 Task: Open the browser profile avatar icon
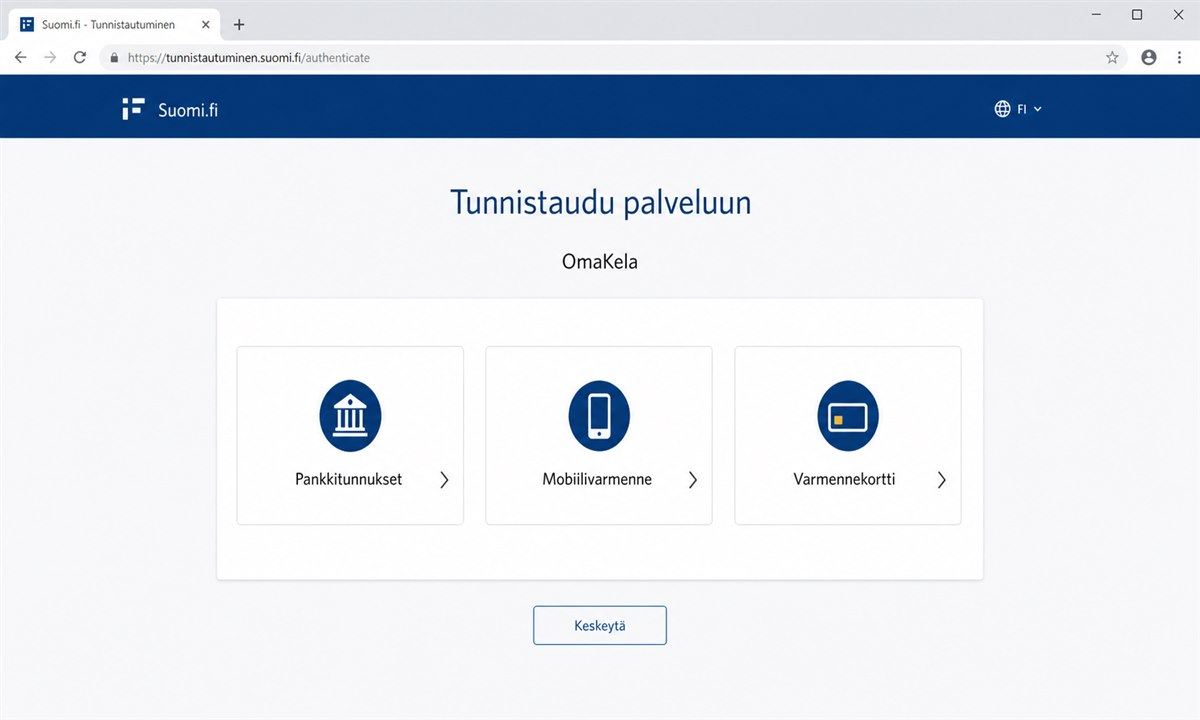1149,58
